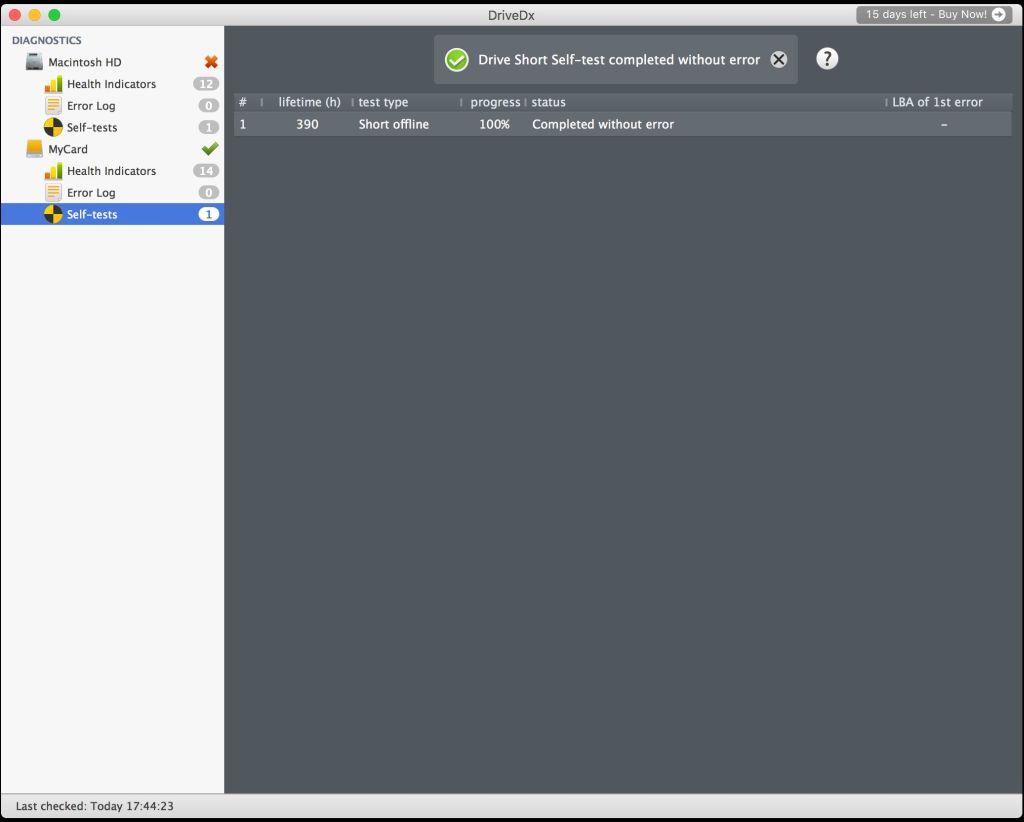The width and height of the screenshot is (1024, 822).
Task: Open the help question mark icon
Action: pyautogui.click(x=827, y=59)
